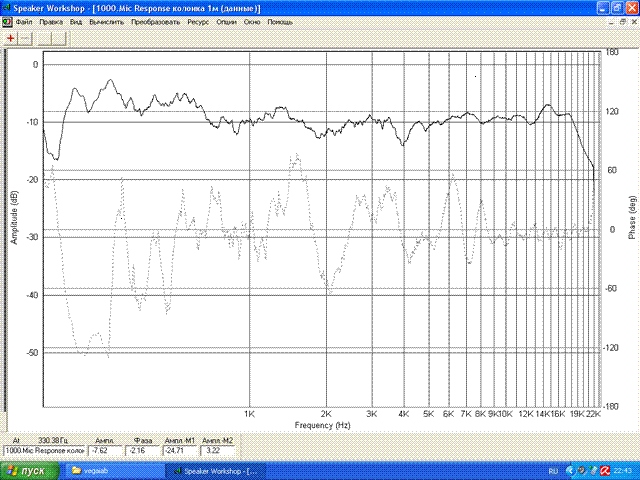Click the RU language indicator
640x480 pixels.
(553, 471)
